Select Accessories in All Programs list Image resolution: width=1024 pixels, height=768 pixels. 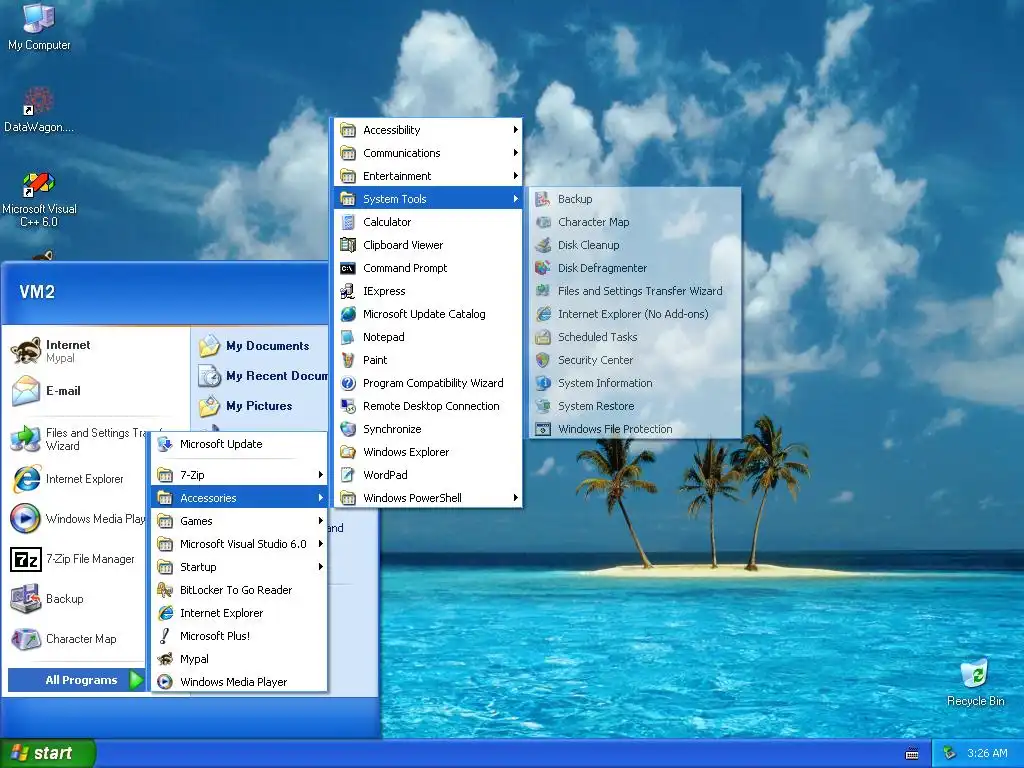tap(239, 498)
